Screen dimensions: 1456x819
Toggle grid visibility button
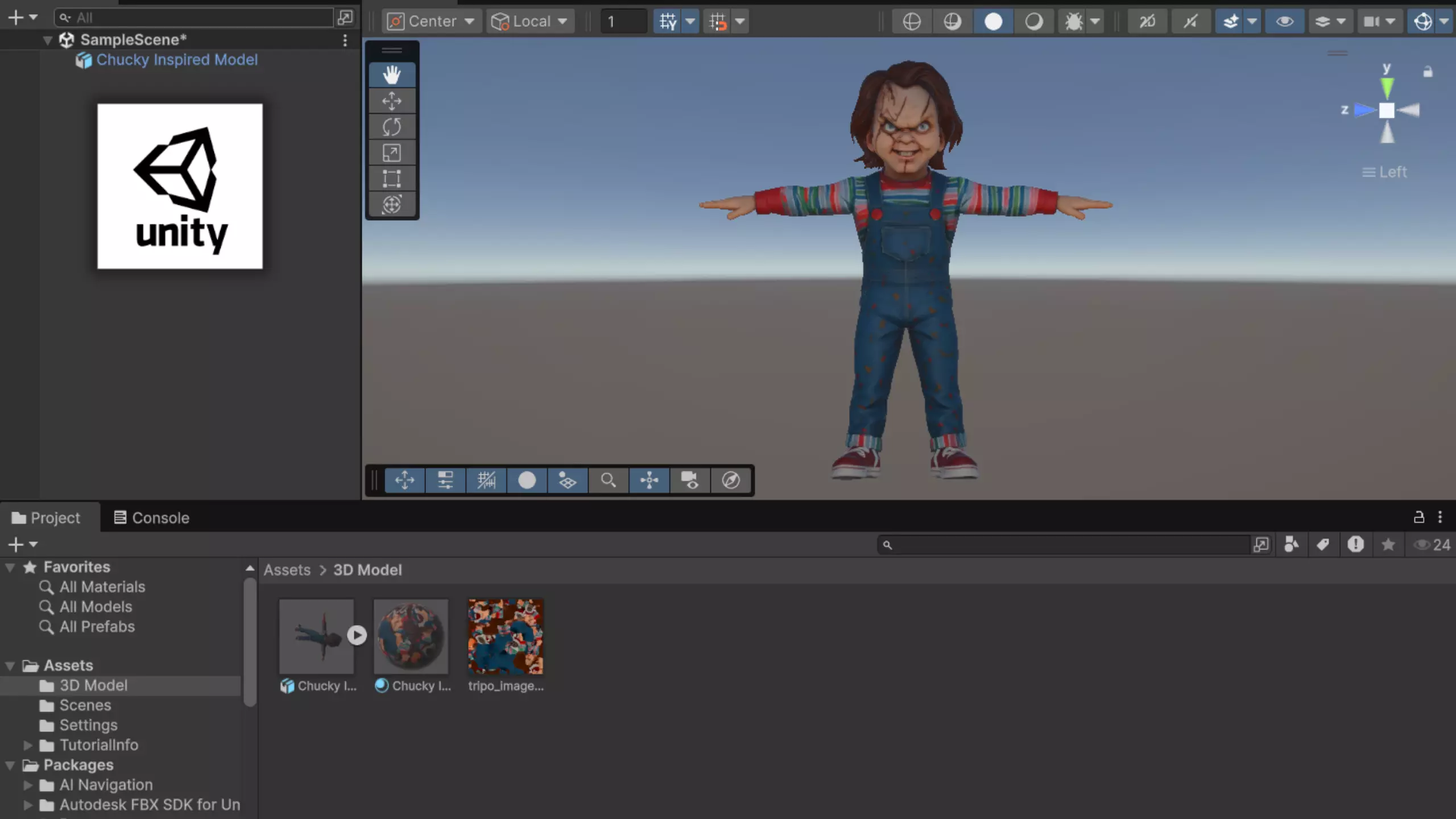point(668,22)
